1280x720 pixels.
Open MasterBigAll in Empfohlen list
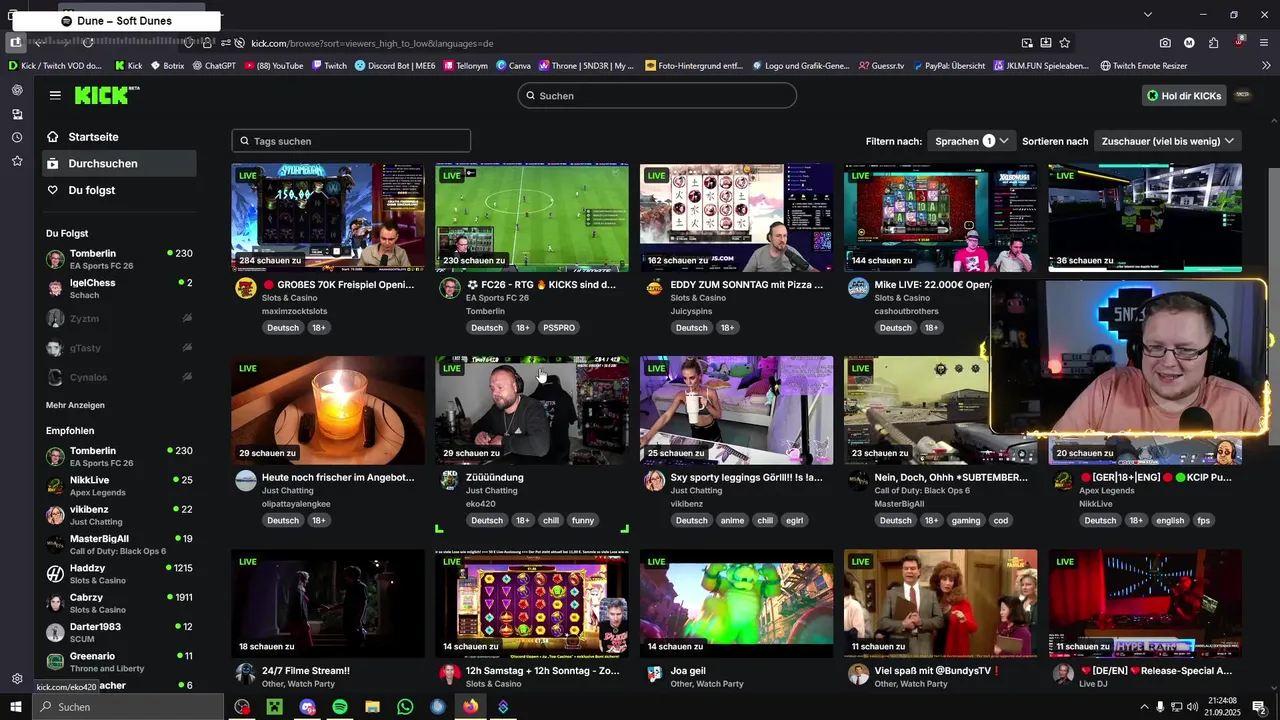click(x=119, y=544)
